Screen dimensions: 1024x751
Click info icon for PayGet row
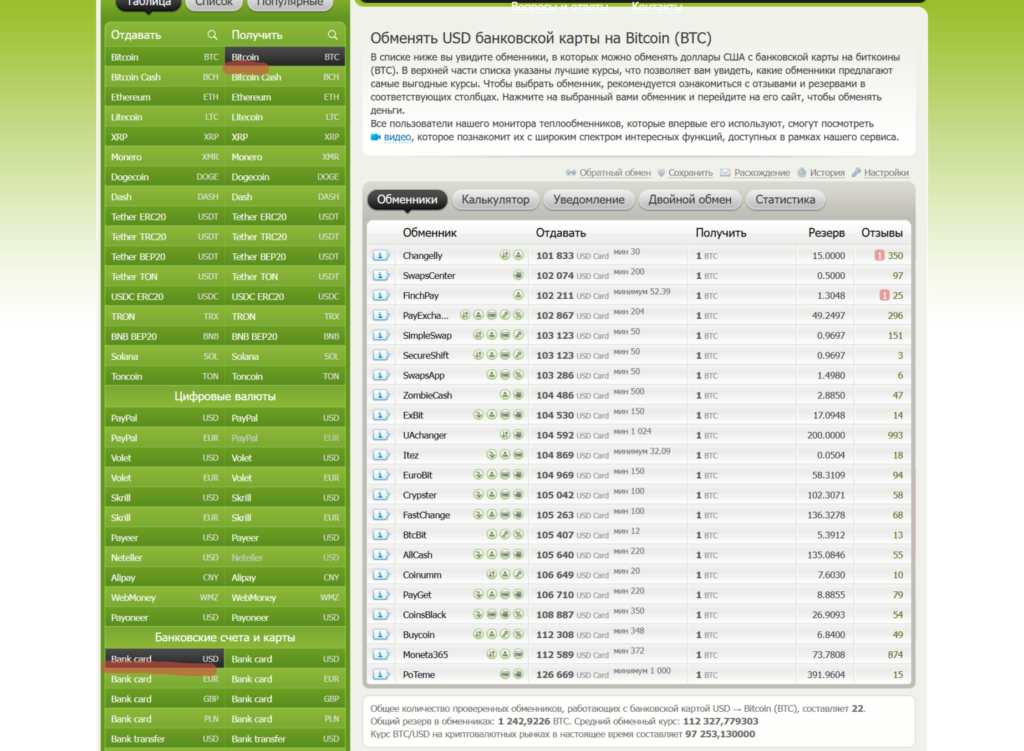381,595
